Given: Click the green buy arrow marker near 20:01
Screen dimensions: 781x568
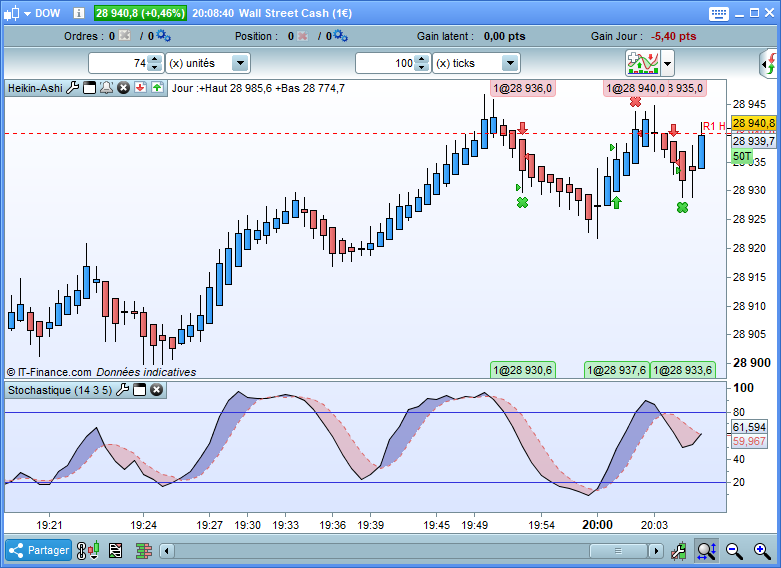Looking at the screenshot, I should point(617,202).
